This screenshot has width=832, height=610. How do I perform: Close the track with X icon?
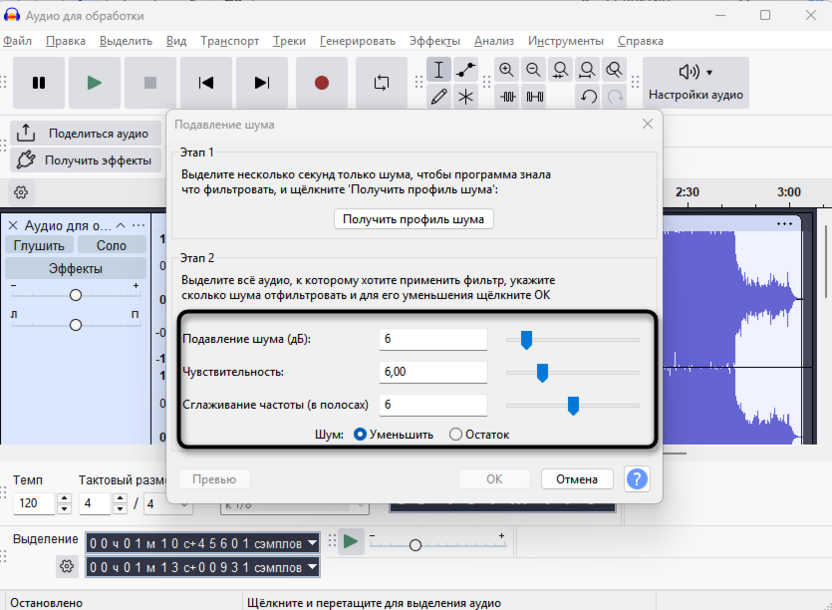(13, 225)
